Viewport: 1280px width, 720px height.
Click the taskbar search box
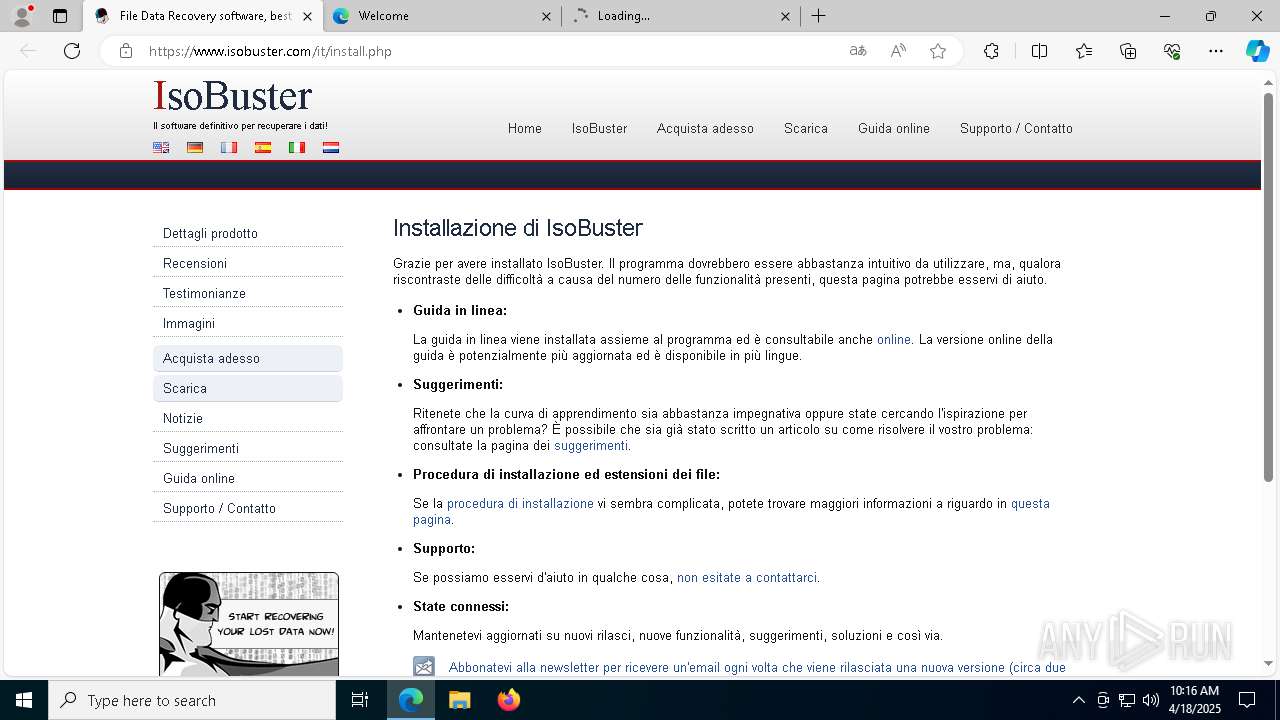(192, 700)
